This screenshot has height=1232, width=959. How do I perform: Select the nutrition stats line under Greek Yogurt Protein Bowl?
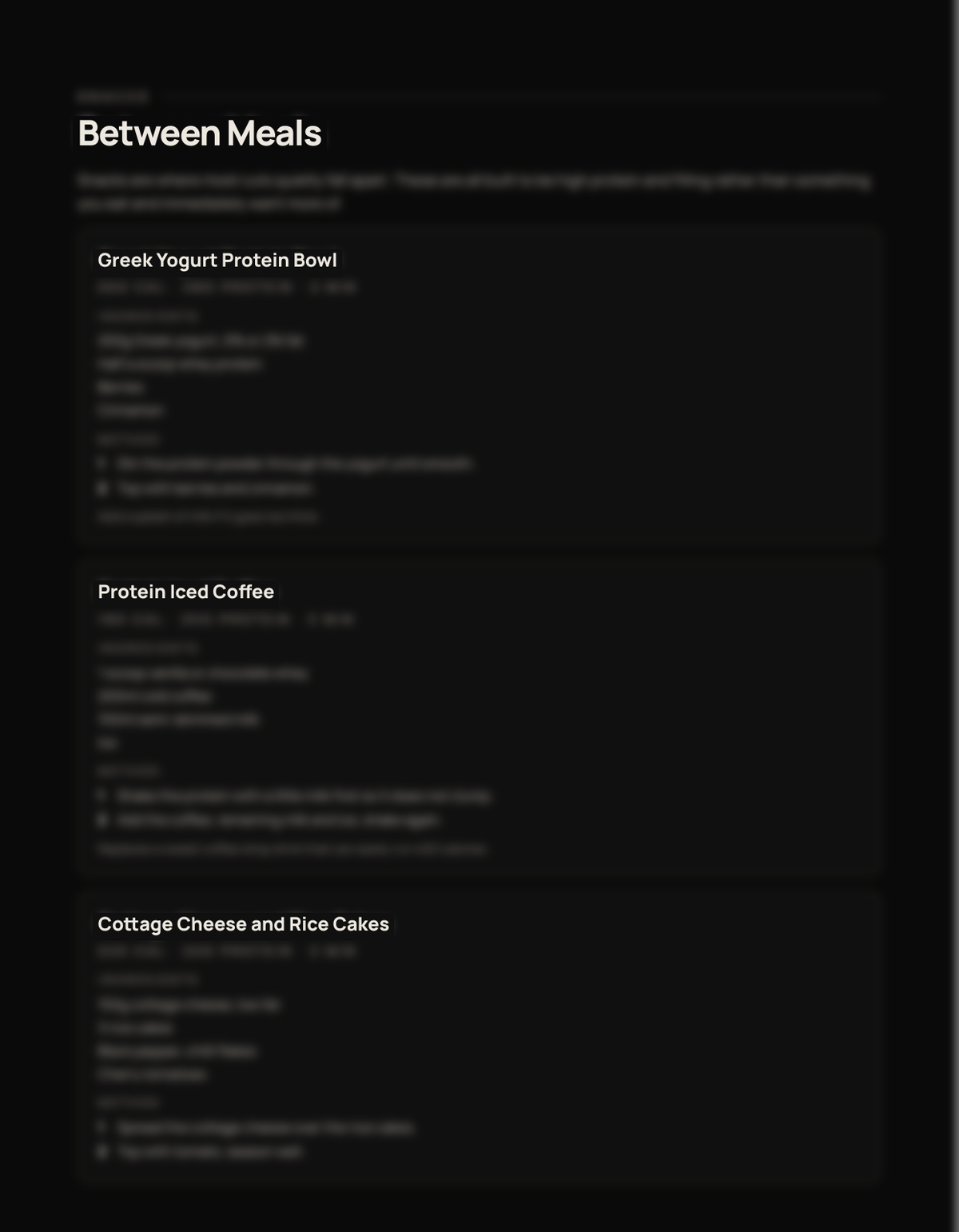coord(227,287)
